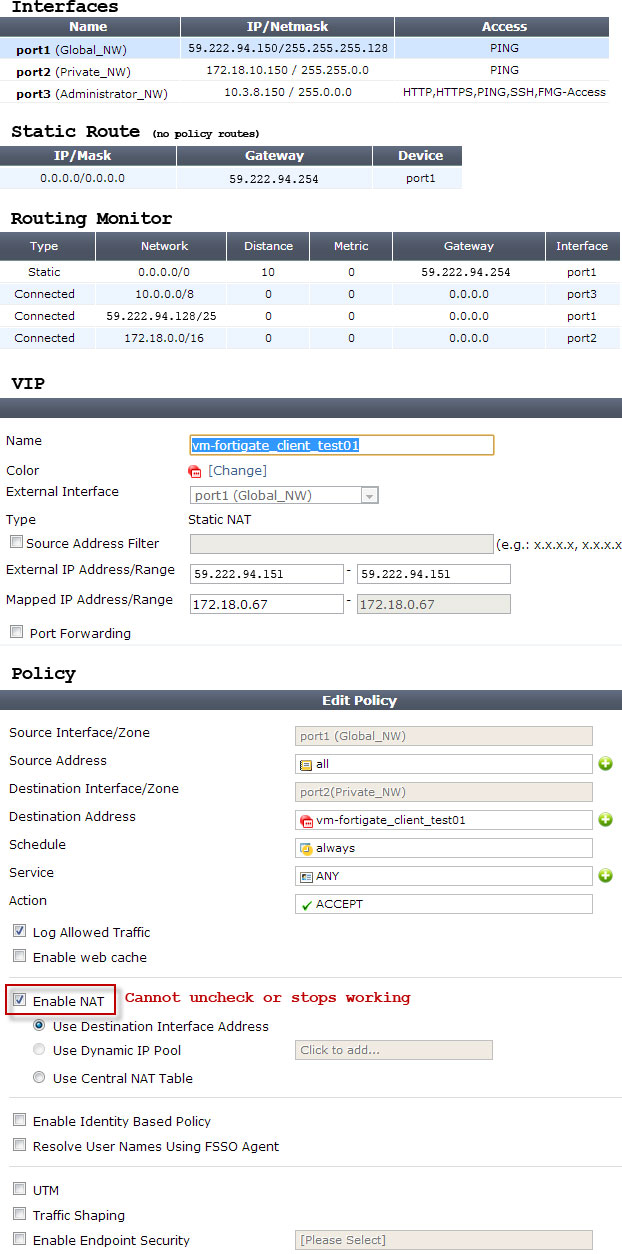Image resolution: width=622 pixels, height=1254 pixels.
Task: Click the Mapped IP Address start field
Action: click(266, 604)
